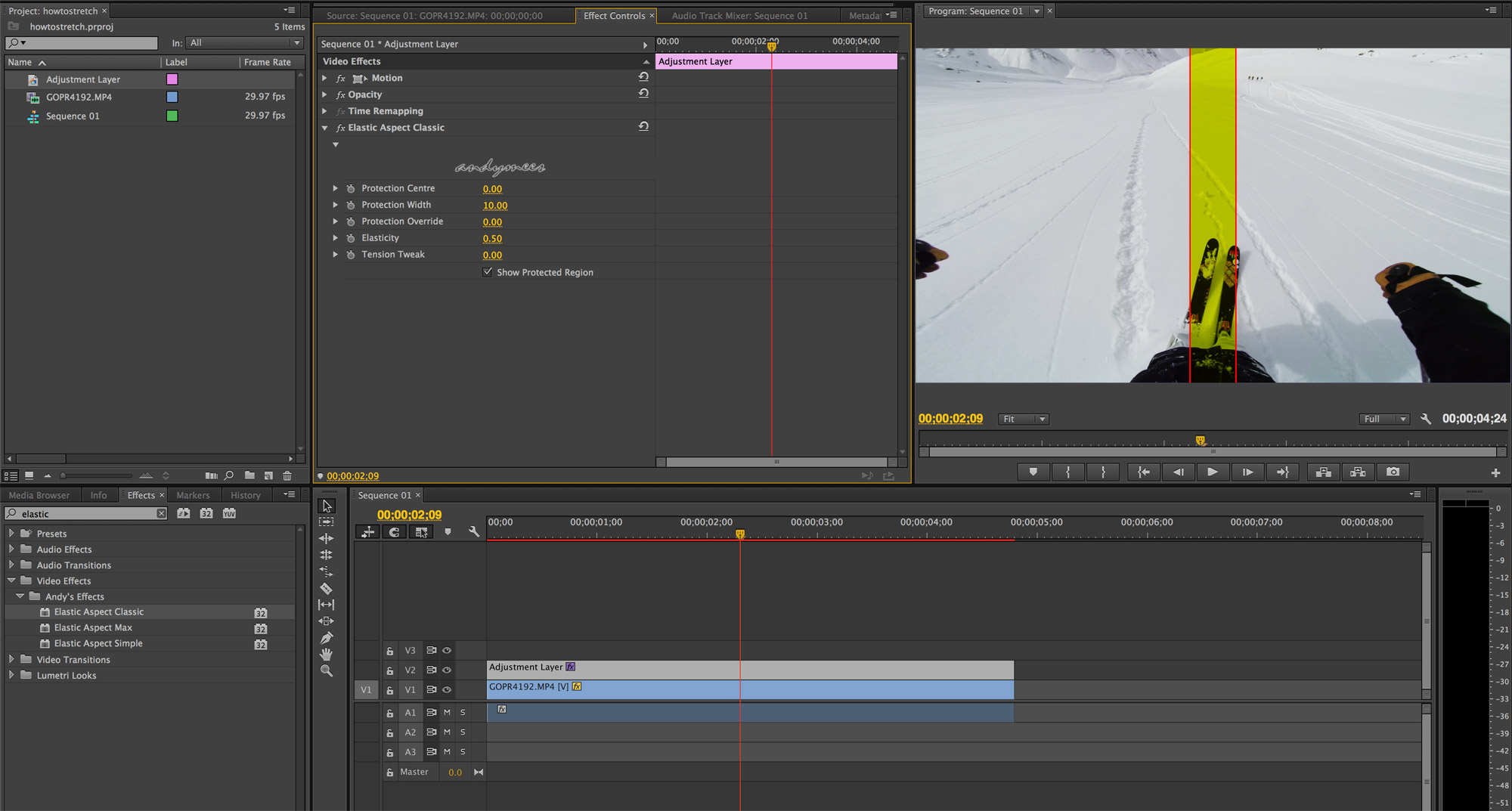Select the Rolling Edit tool

tap(327, 555)
